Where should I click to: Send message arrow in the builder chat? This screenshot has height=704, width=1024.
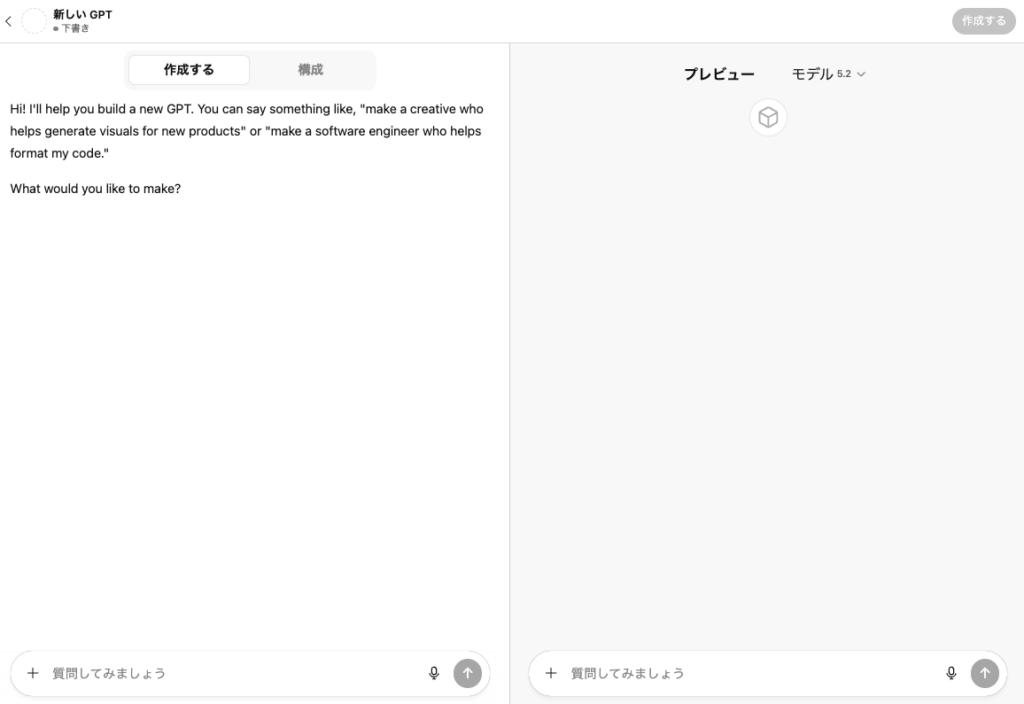(468, 673)
